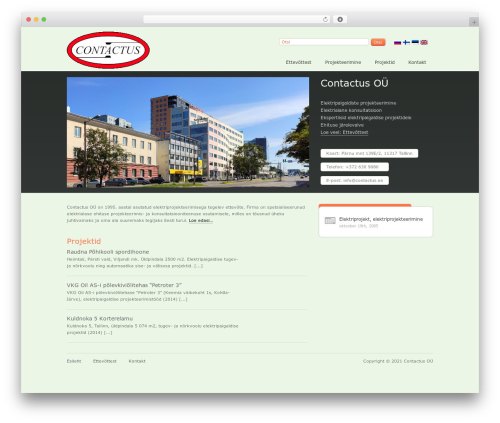Open a new browser tab with plus button
500x423 pixels.
tap(474, 22)
